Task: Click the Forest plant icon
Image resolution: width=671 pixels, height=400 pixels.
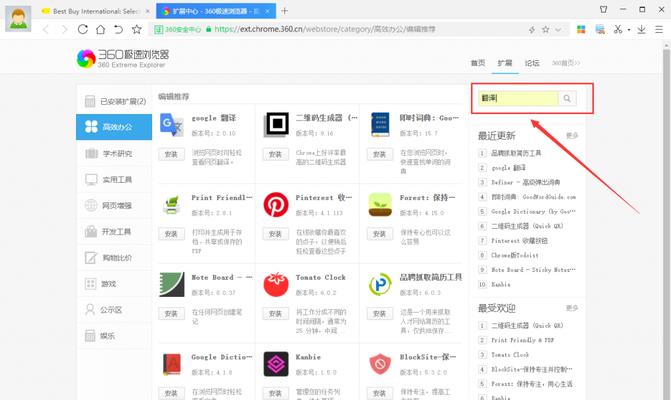Action: (380, 204)
